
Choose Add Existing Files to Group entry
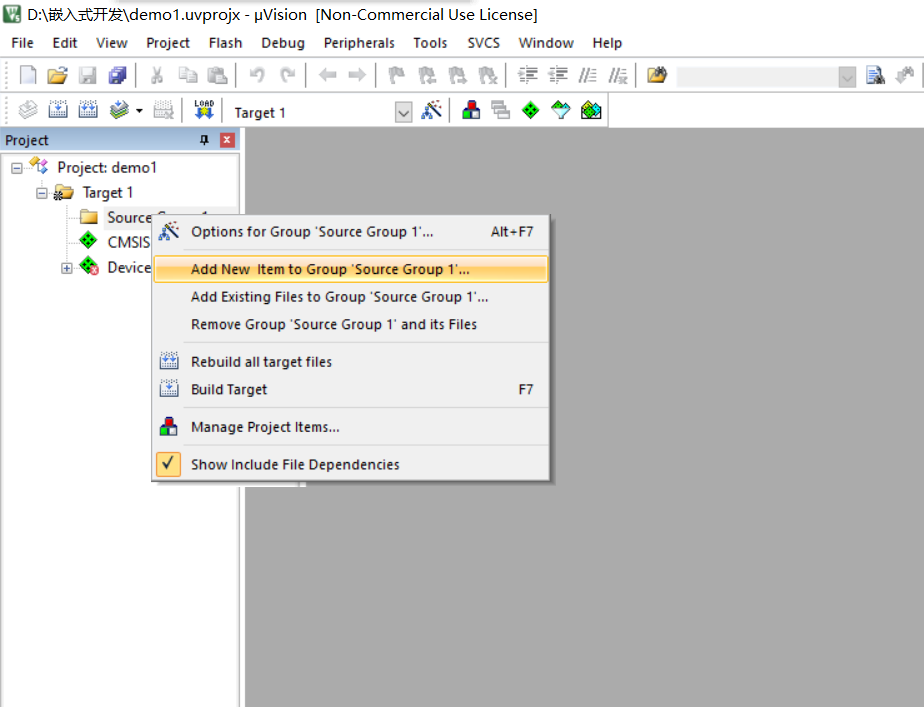click(351, 297)
